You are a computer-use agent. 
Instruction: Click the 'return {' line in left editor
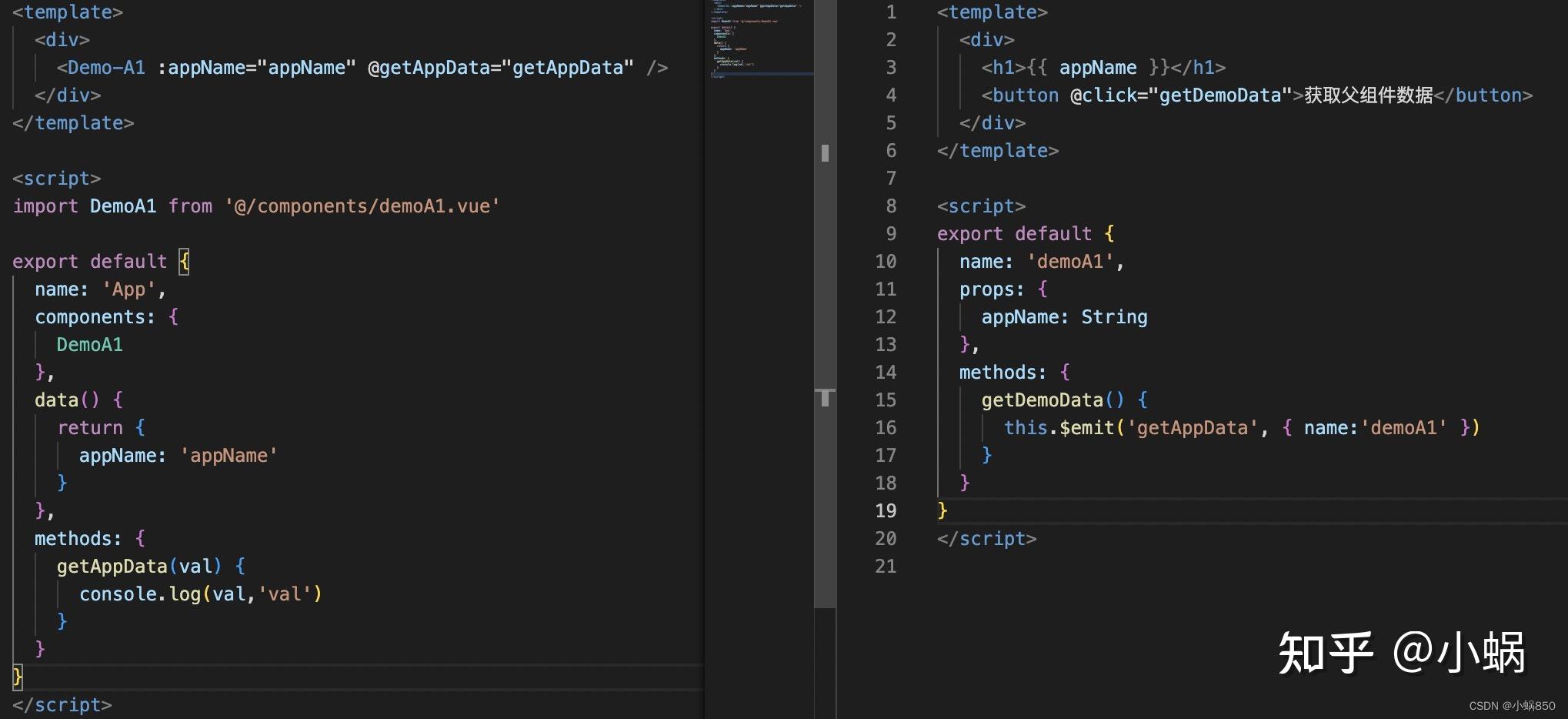pyautogui.click(x=102, y=428)
